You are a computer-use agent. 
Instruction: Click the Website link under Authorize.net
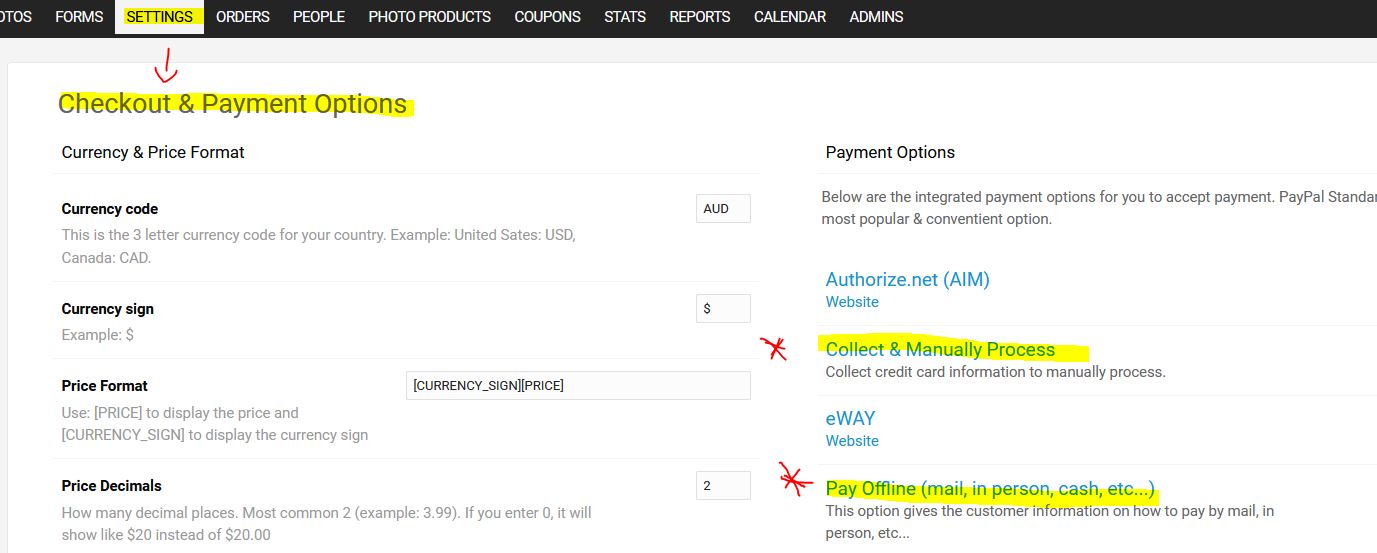pyautogui.click(x=852, y=302)
